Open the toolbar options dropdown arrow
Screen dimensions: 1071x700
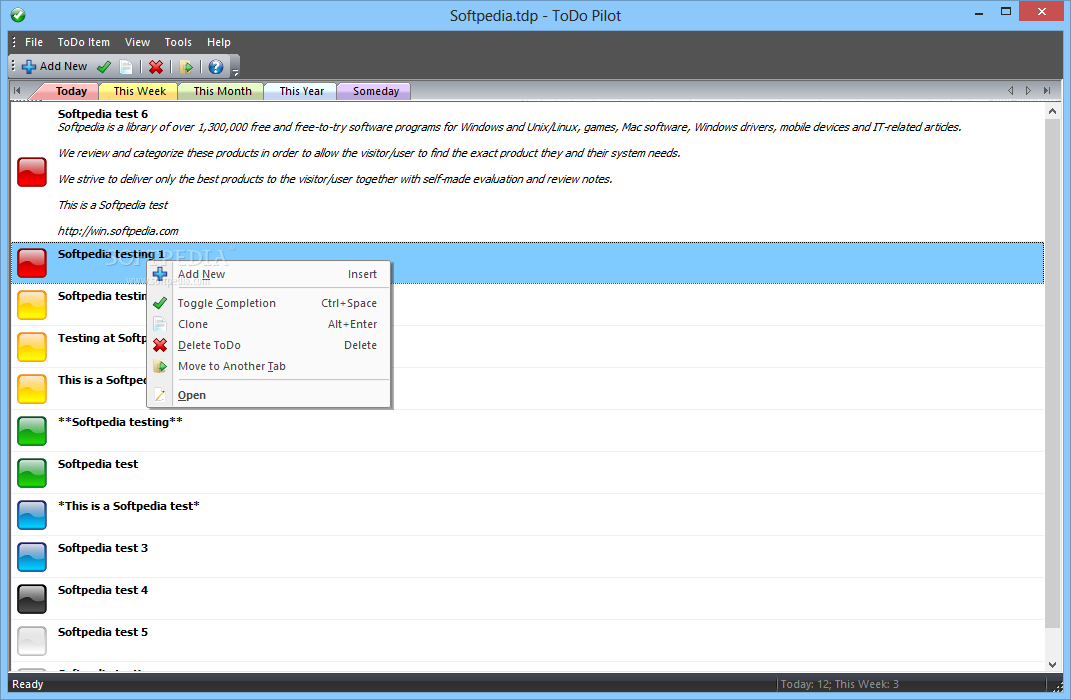tap(235, 71)
